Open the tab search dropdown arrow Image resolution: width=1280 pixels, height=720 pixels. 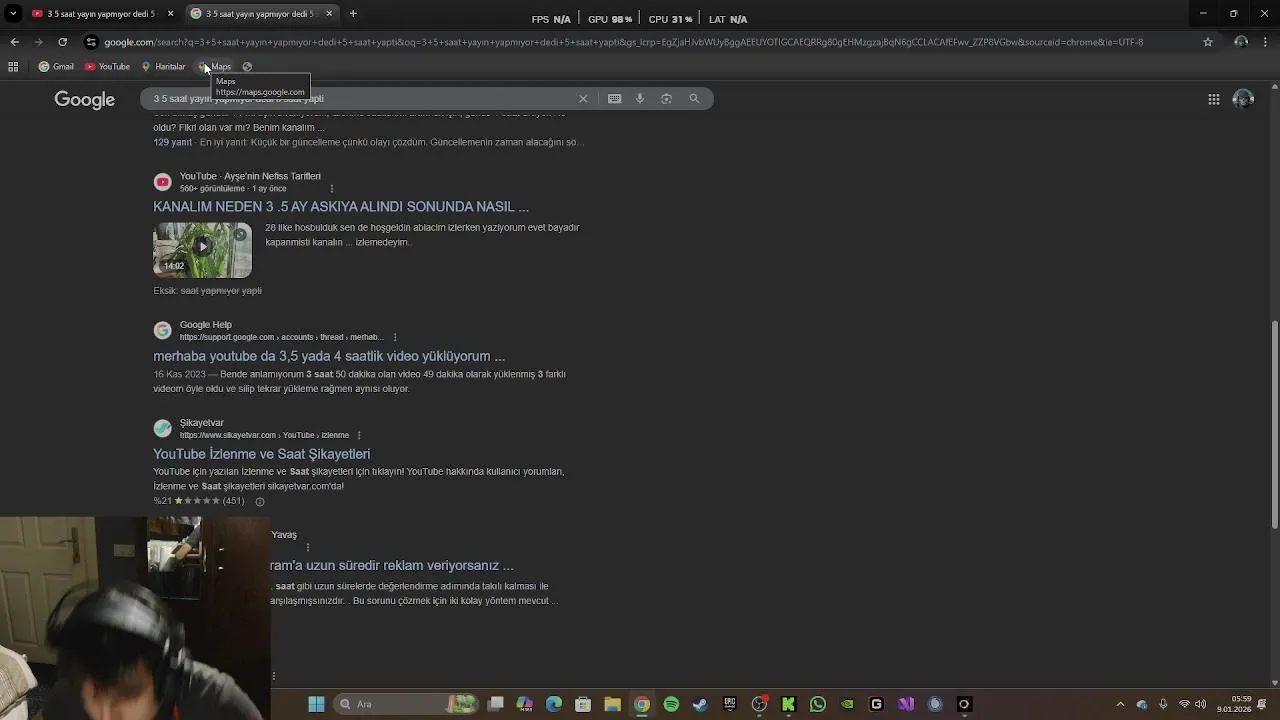pos(14,13)
